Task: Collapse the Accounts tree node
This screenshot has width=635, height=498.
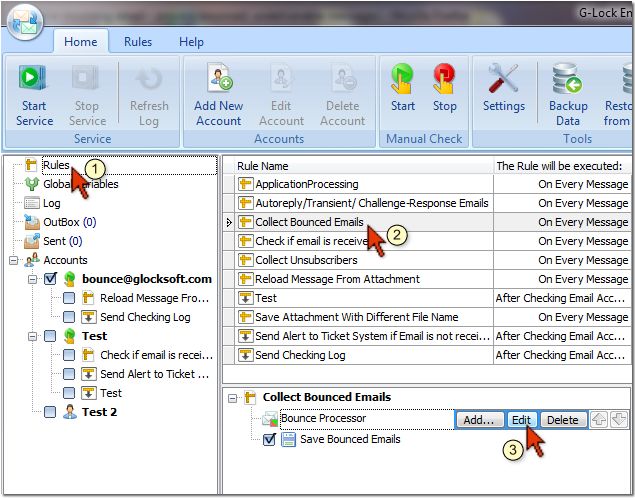Action: coord(13,260)
